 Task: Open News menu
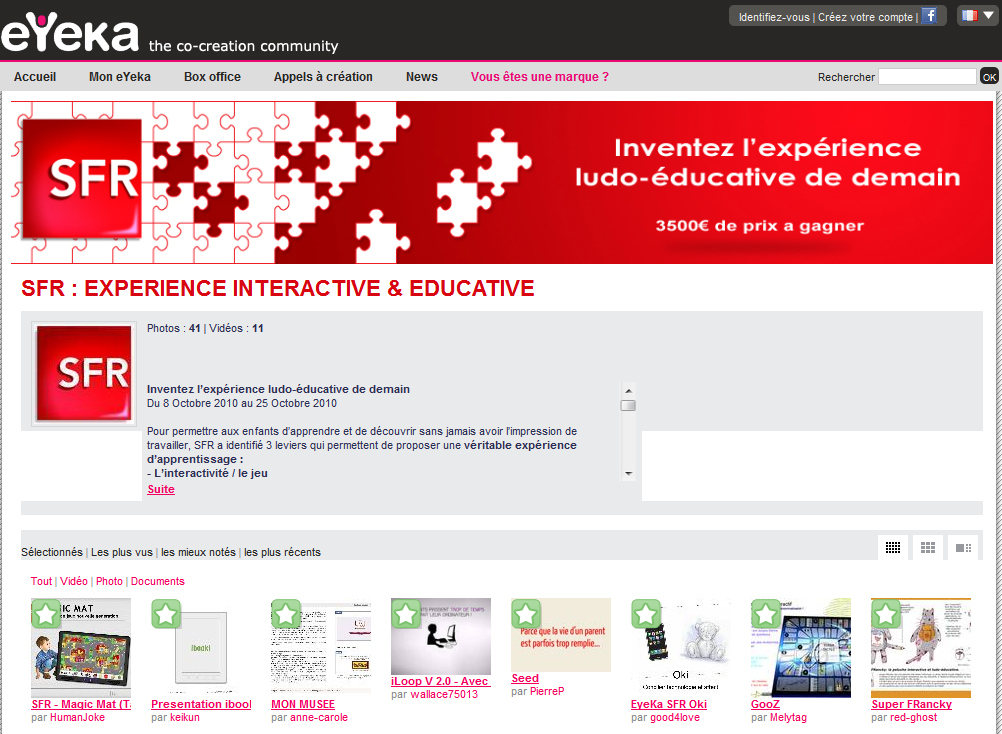[422, 77]
